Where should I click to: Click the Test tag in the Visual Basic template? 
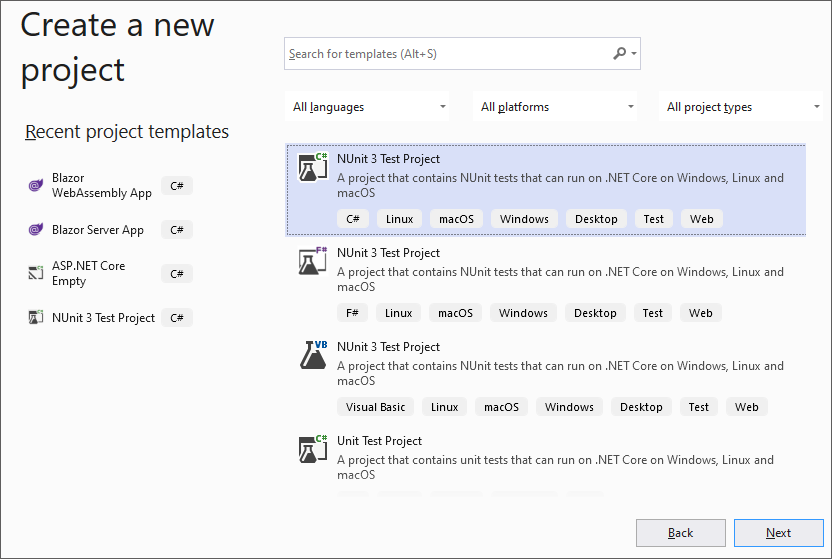pyautogui.click(x=699, y=407)
